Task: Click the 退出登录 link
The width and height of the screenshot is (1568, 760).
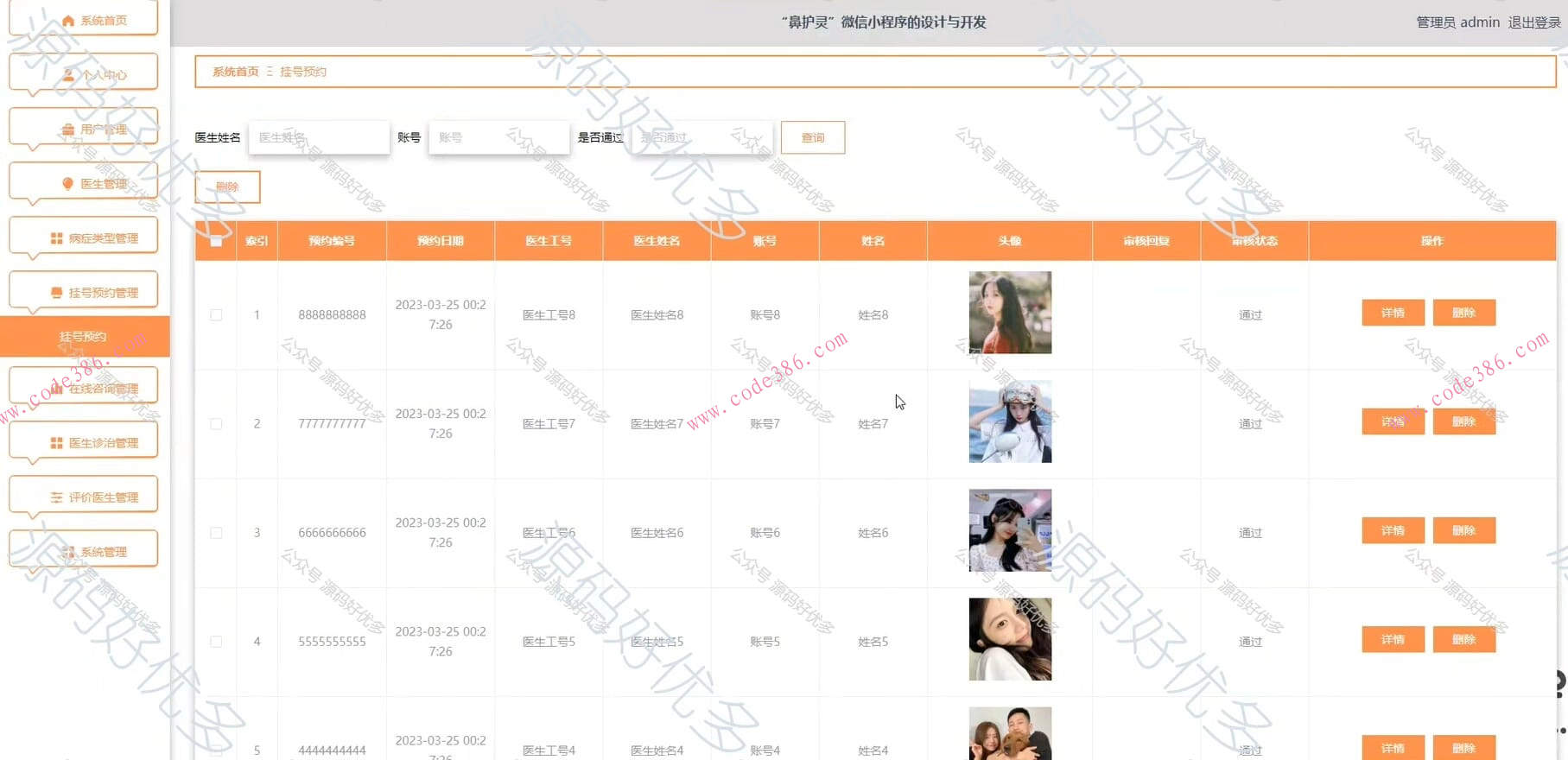Action: pyautogui.click(x=1534, y=22)
